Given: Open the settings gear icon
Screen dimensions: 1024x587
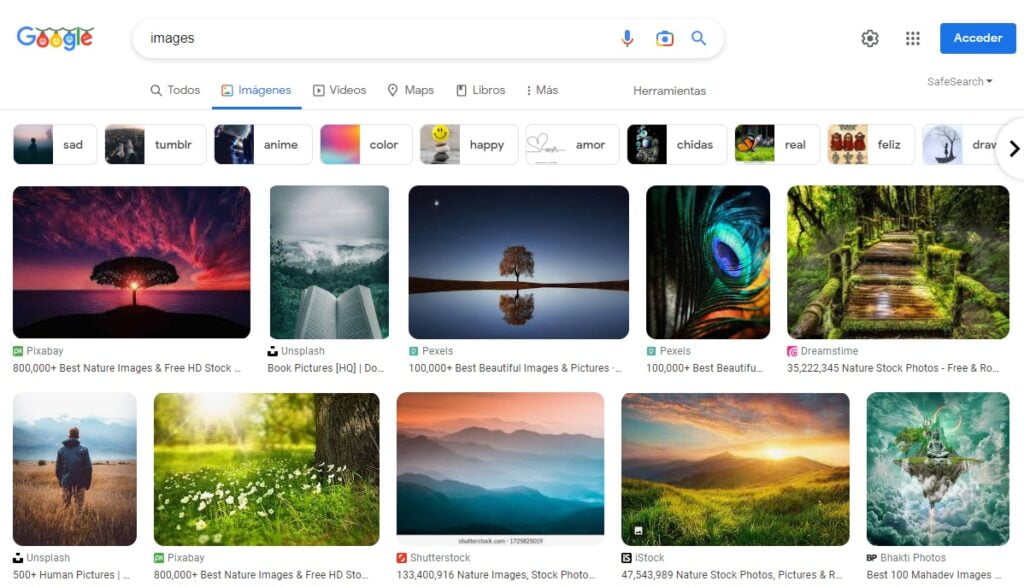Looking at the screenshot, I should 870,38.
